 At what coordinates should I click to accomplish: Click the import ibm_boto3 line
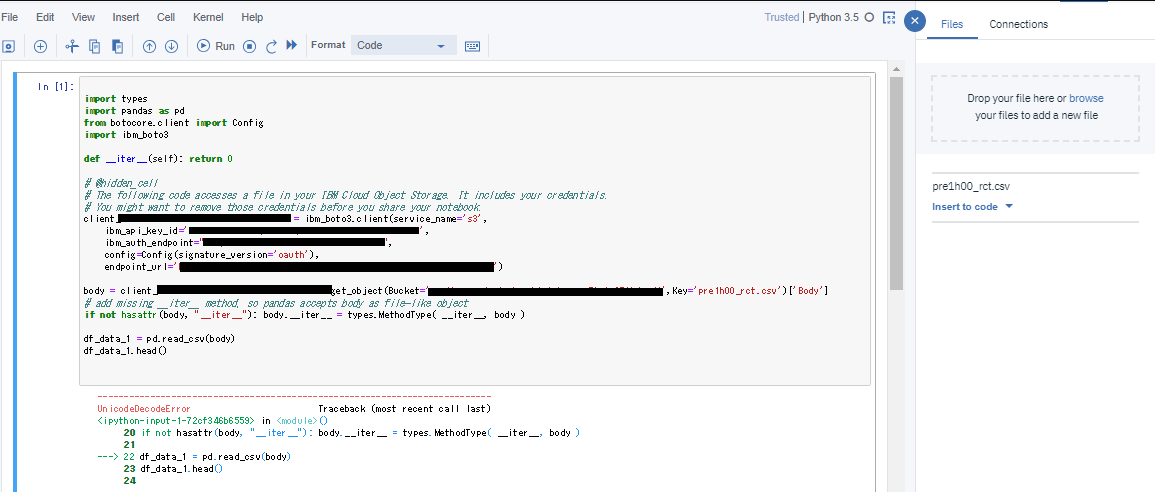127,135
